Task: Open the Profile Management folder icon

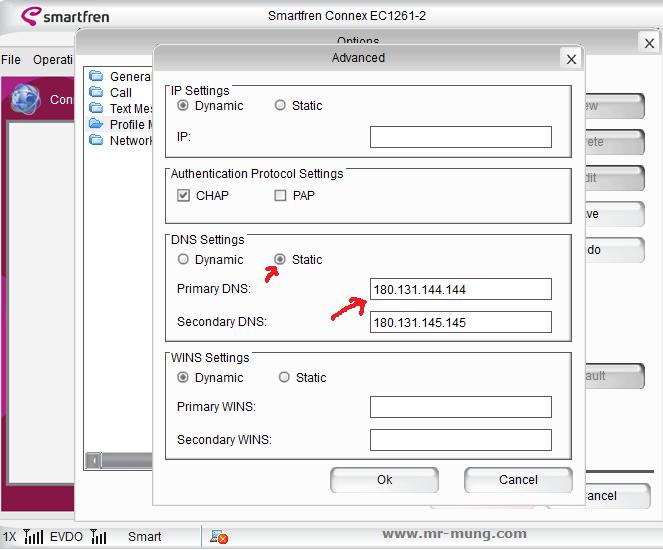Action: pyautogui.click(x=96, y=124)
